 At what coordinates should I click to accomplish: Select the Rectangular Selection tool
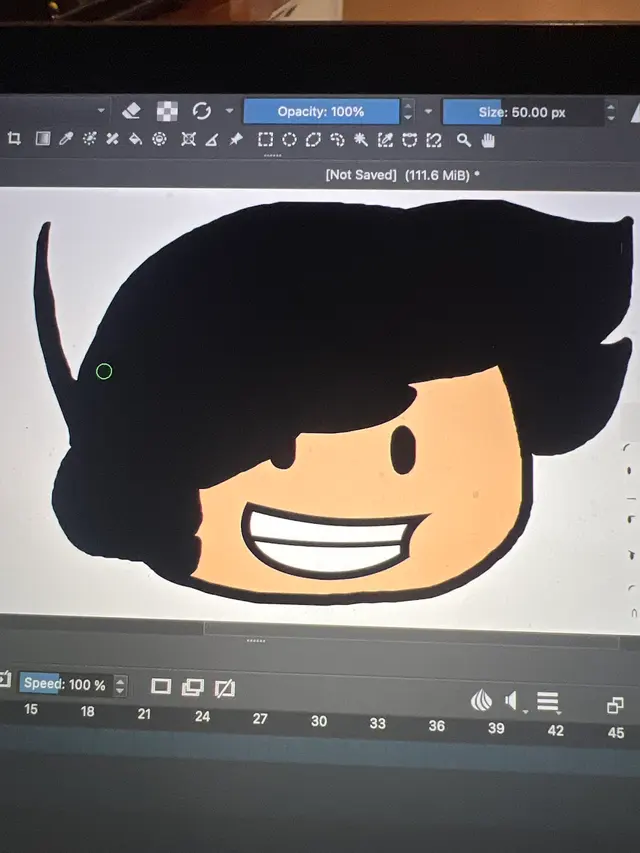[x=265, y=140]
